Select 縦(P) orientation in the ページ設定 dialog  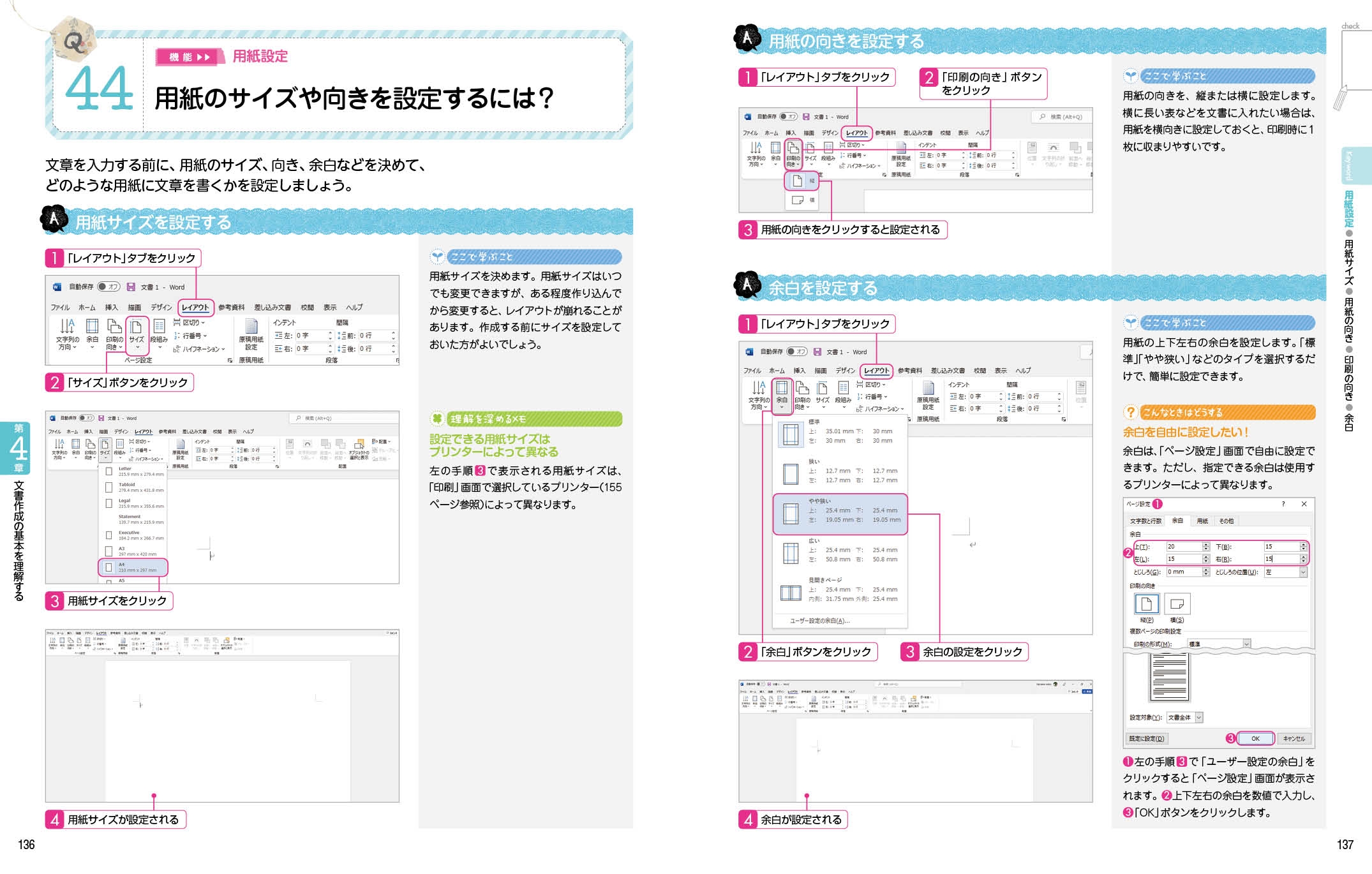point(1146,604)
